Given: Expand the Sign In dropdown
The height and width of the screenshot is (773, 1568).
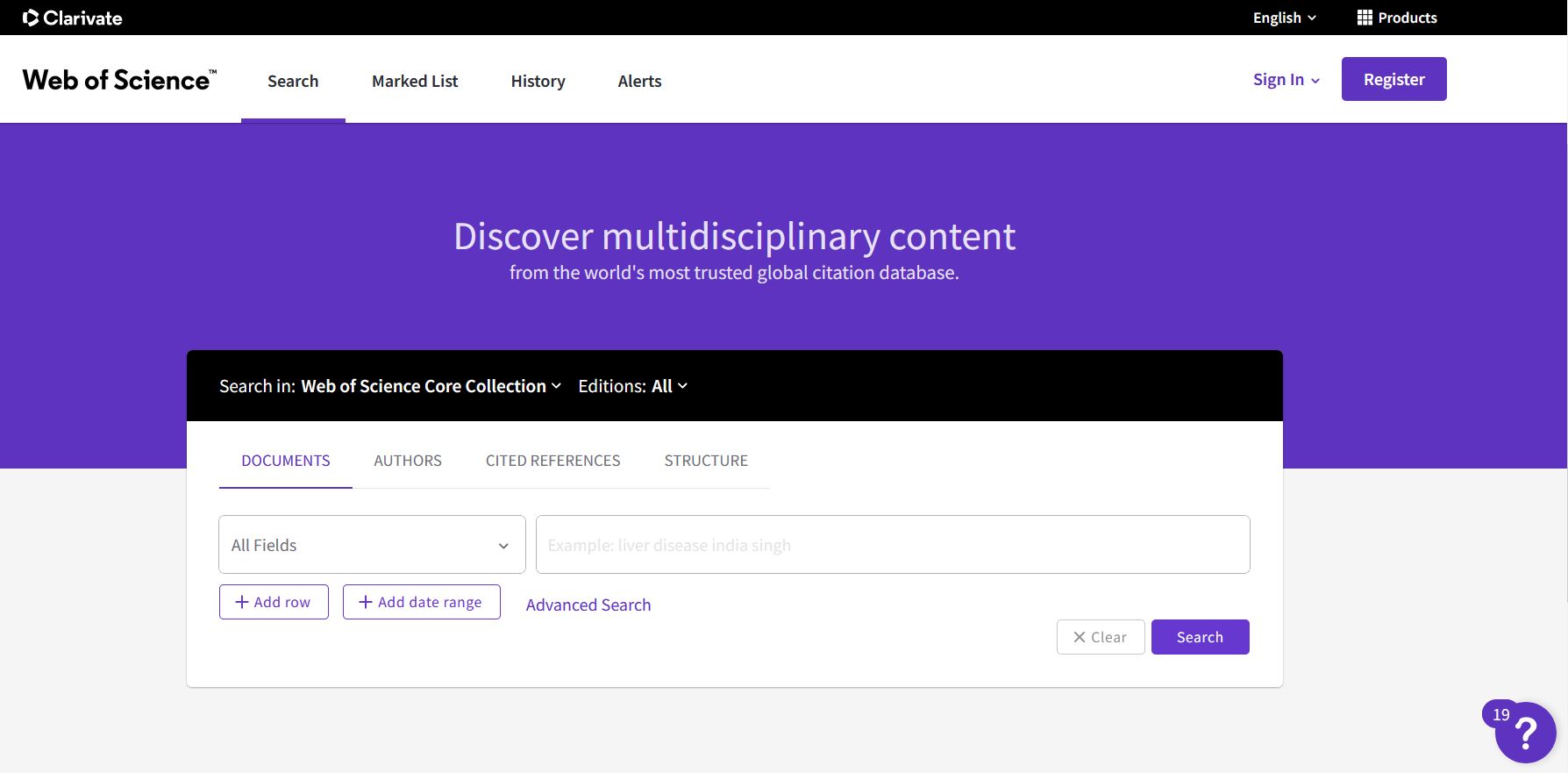Looking at the screenshot, I should coord(1286,80).
